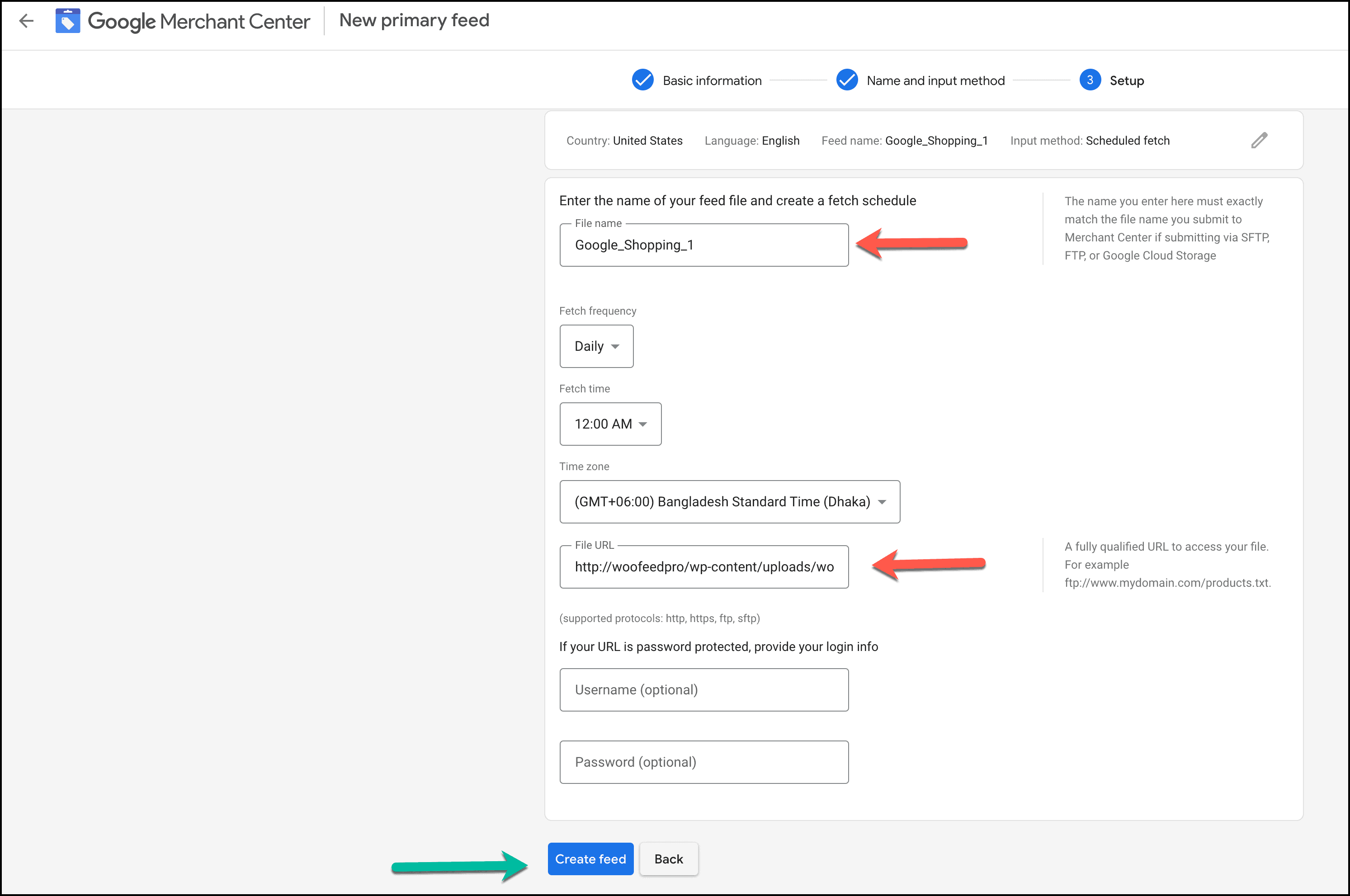Select the New primary feed heading
Screen dimensions: 1350x896
[414, 21]
